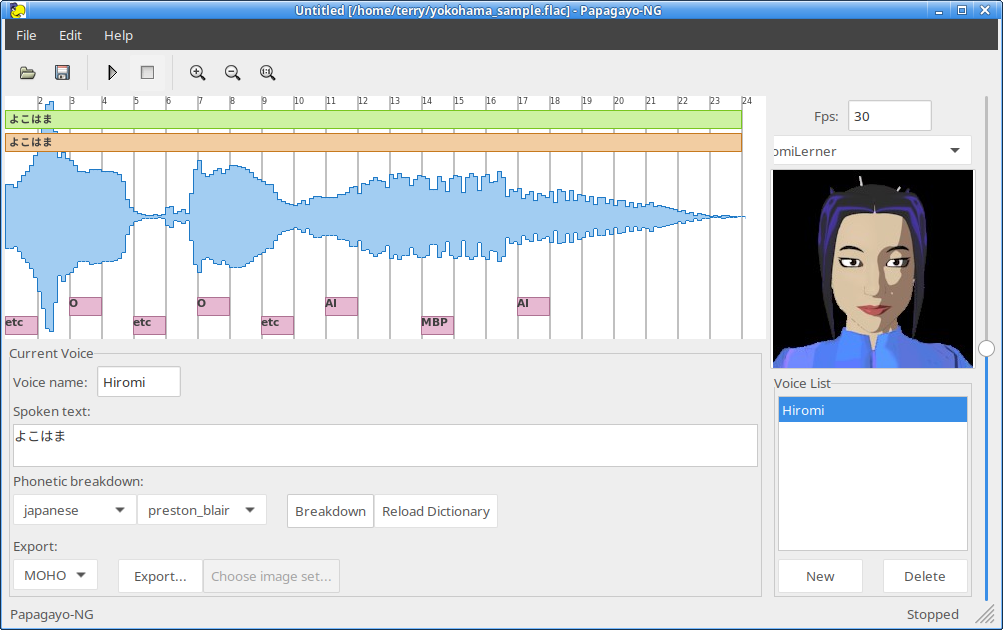Click the Papagayo parrot icon in title bar
1003x630 pixels.
pyautogui.click(x=18, y=10)
